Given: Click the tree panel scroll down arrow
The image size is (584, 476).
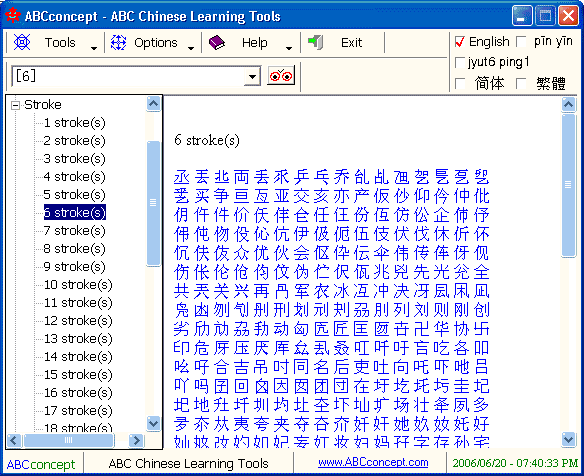Looking at the screenshot, I should click(153, 423).
